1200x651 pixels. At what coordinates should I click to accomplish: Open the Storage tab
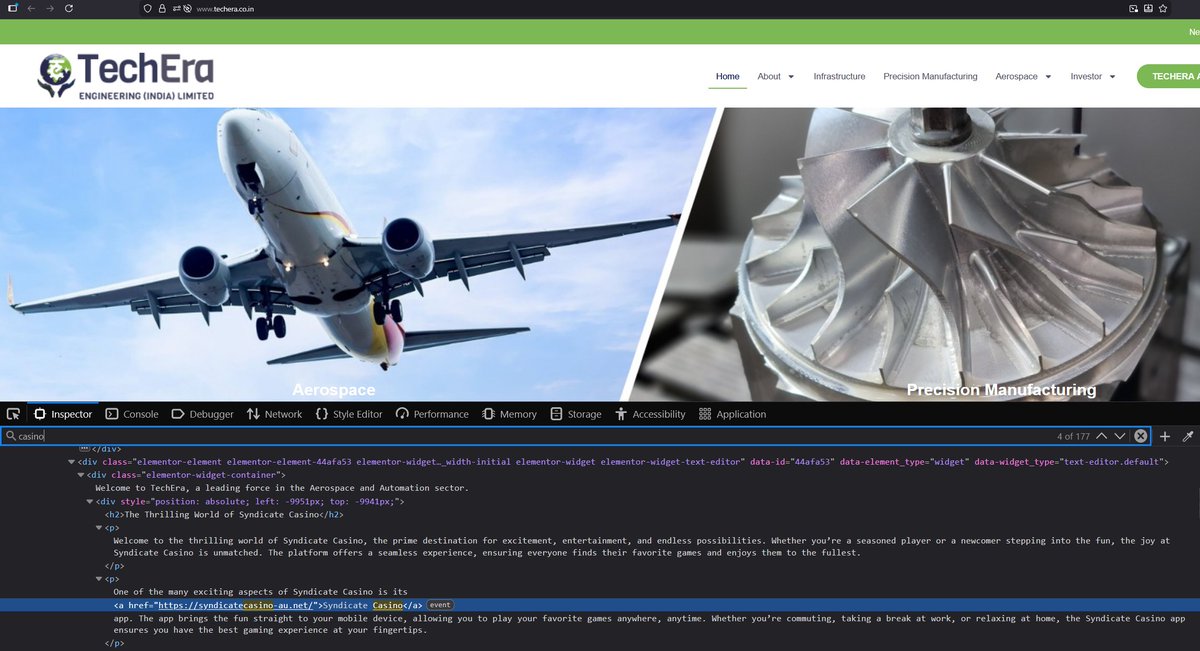[576, 414]
